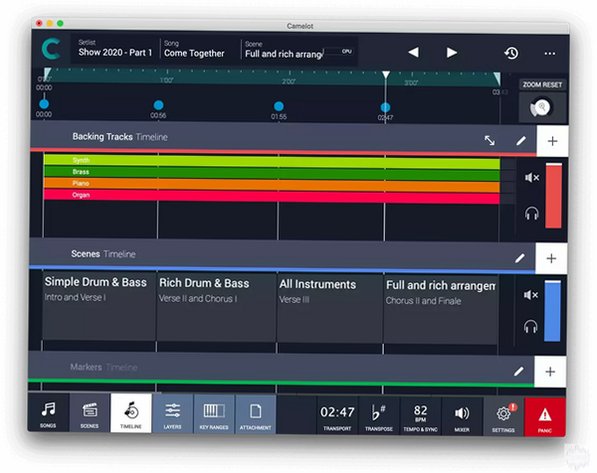The height and width of the screenshot is (473, 597).
Task: Select the Timeline tab in bottom bar
Action: (x=131, y=414)
